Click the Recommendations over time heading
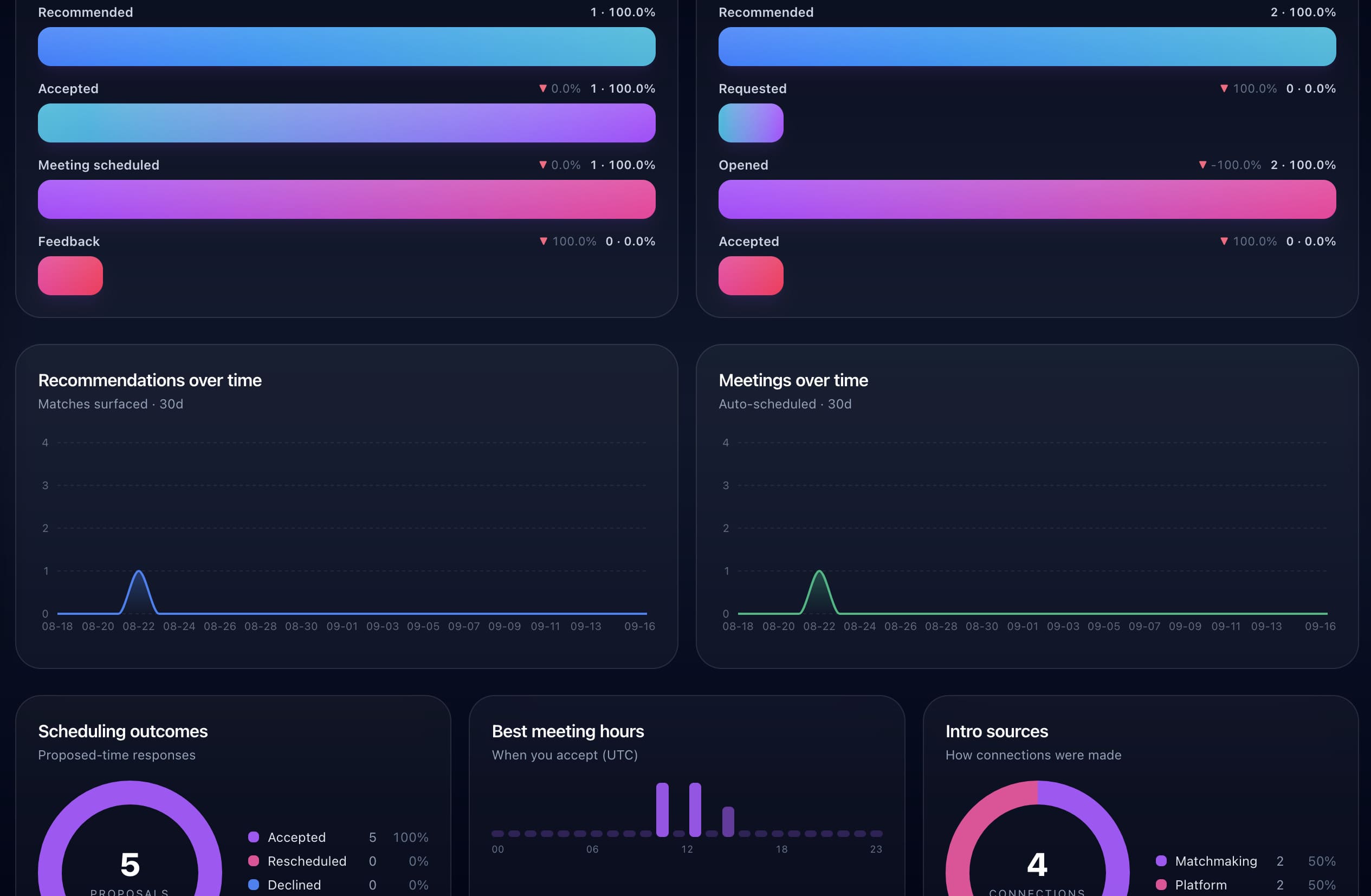The image size is (1371, 896). pos(150,380)
